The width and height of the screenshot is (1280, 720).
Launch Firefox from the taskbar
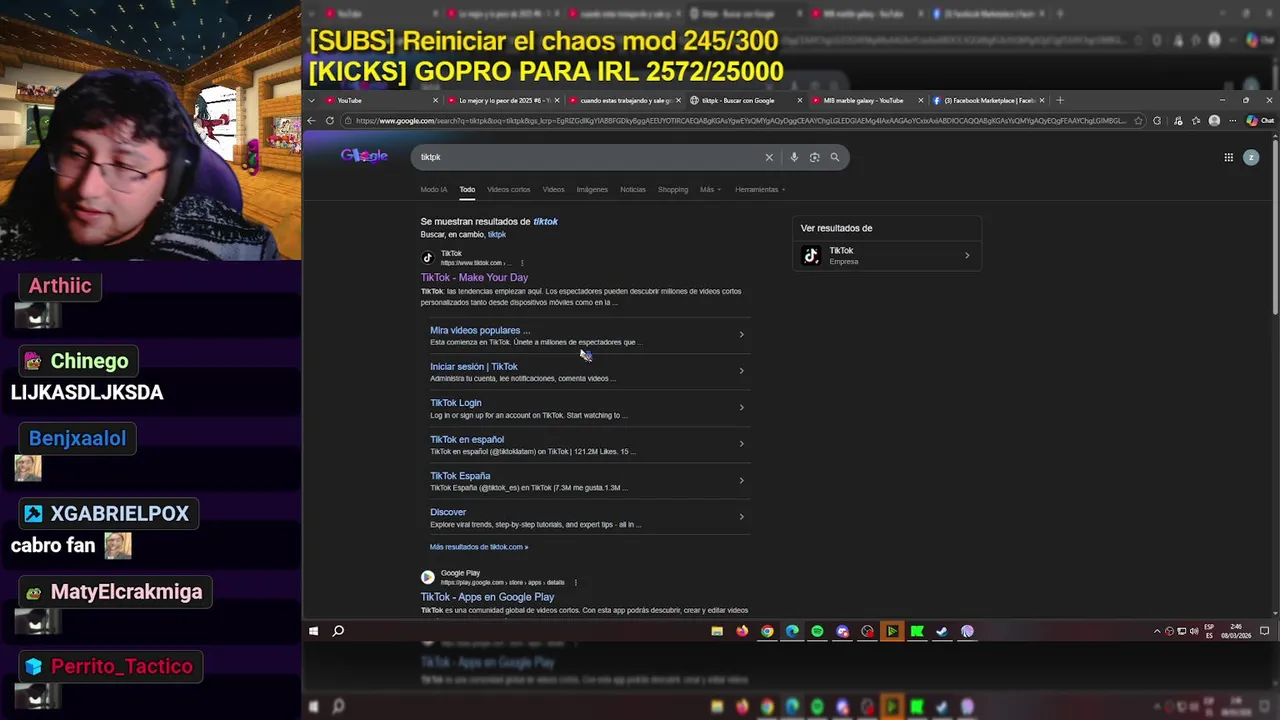click(x=742, y=631)
